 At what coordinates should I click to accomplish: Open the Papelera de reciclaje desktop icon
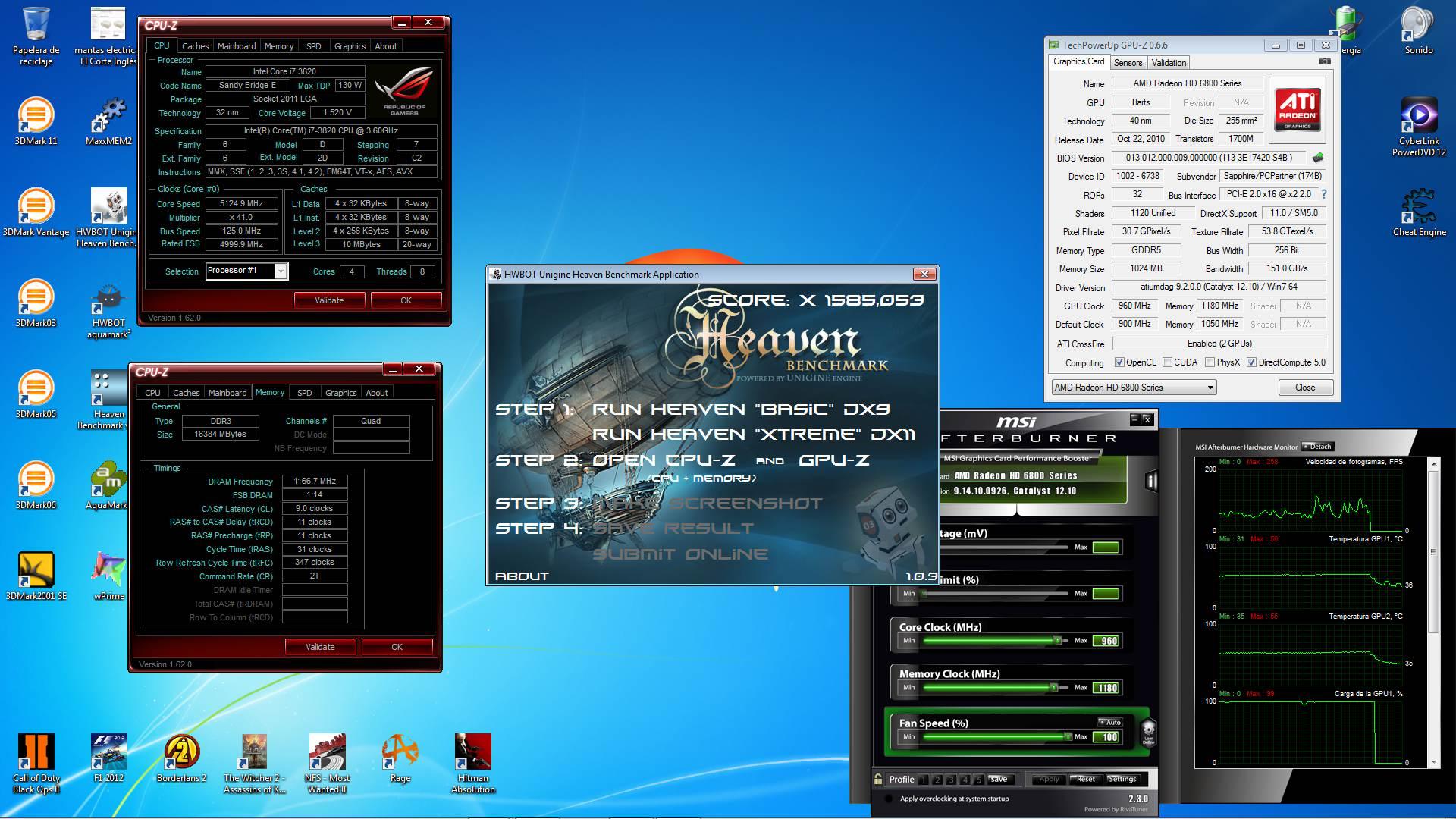36,36
